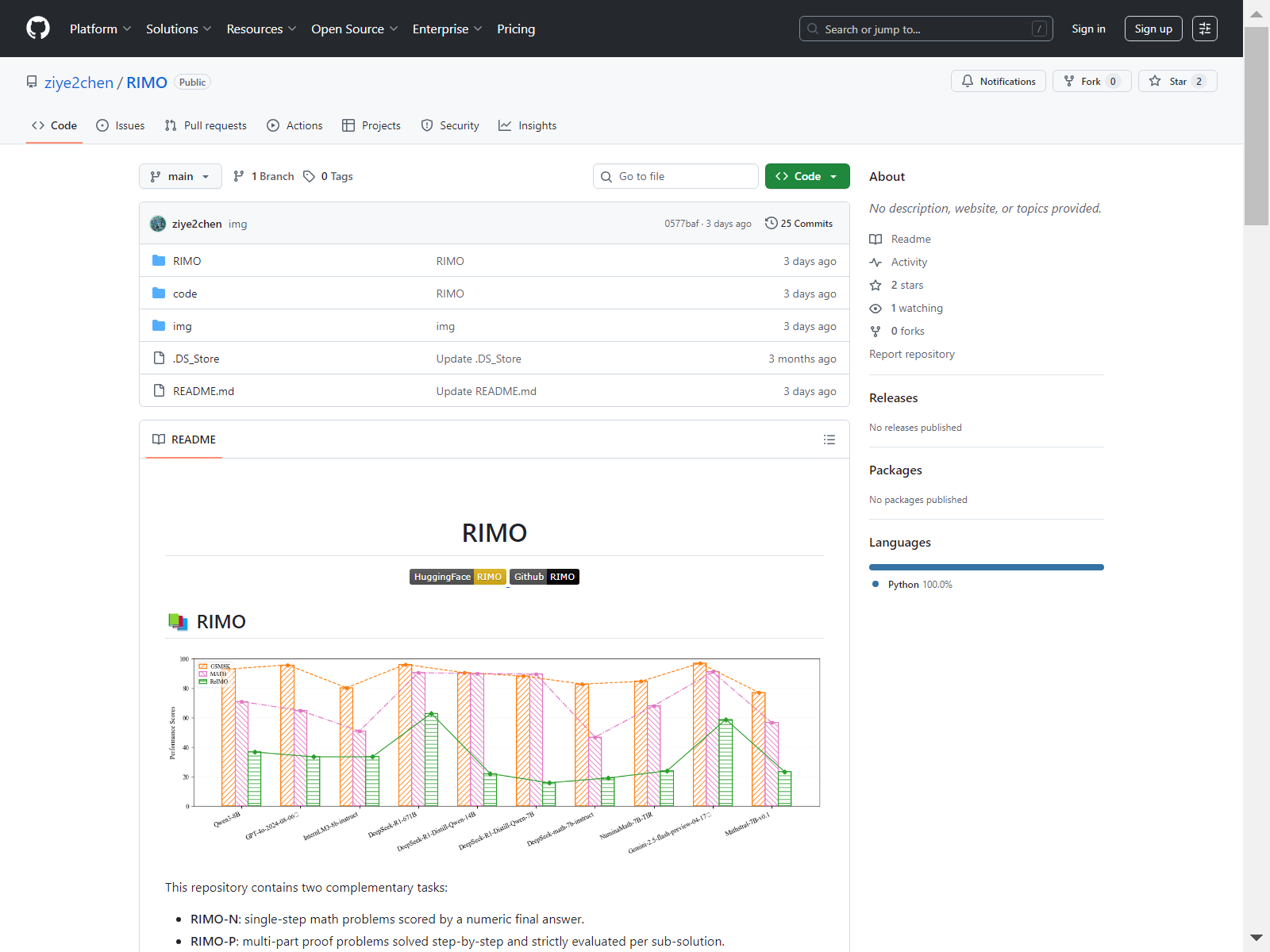Screen dimensions: 1270x952
Task: Switch to the Code tab
Action: tap(54, 125)
